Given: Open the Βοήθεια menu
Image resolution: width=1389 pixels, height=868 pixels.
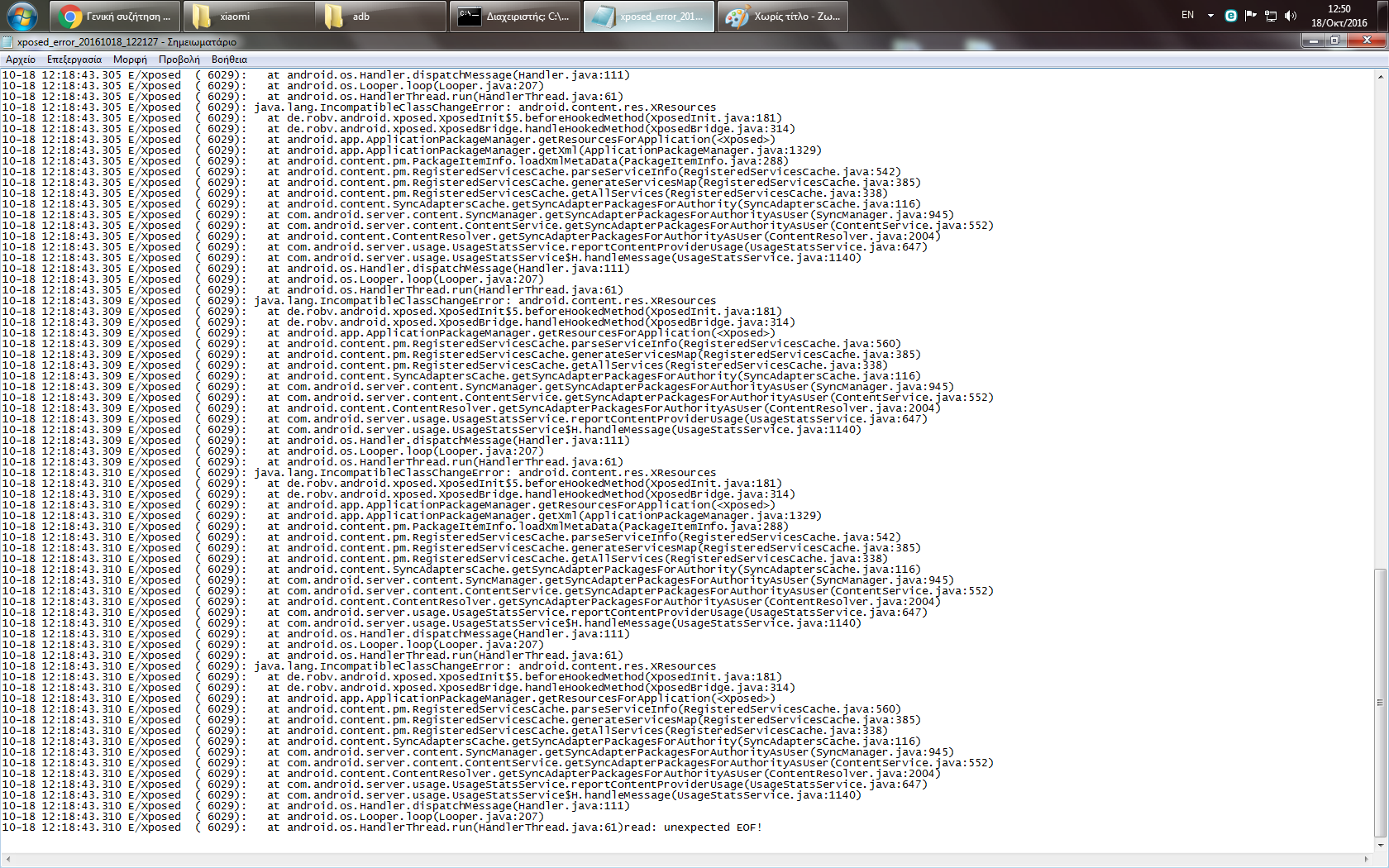Looking at the screenshot, I should click(229, 60).
